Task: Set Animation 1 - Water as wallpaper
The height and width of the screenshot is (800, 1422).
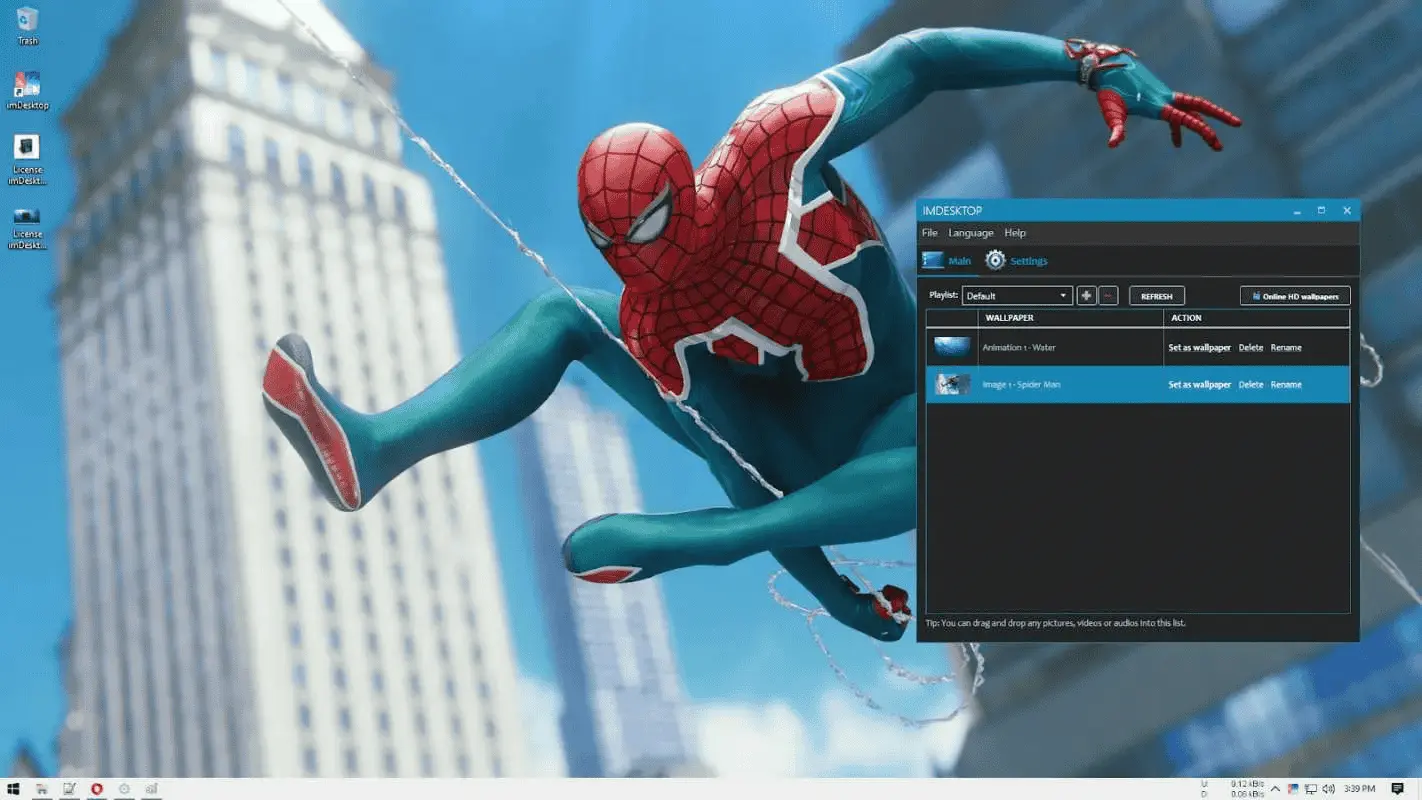Action: pyautogui.click(x=1200, y=348)
